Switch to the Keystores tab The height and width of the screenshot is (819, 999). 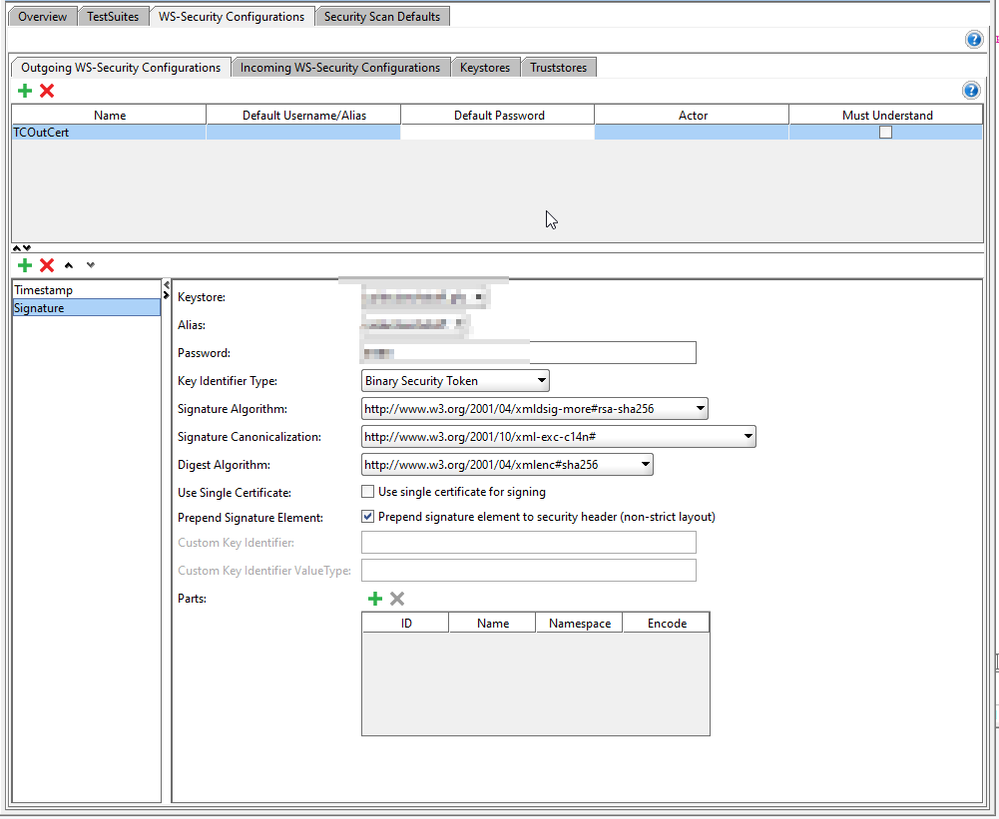[x=484, y=68]
